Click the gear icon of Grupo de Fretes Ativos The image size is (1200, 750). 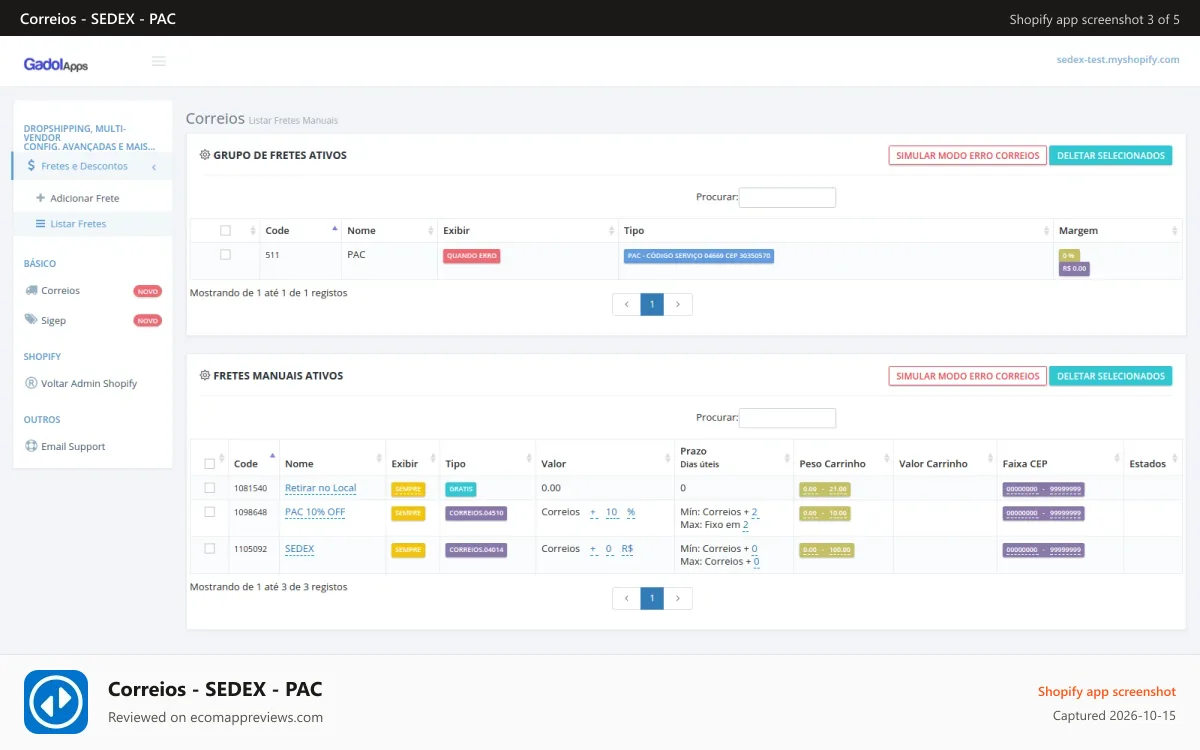point(205,155)
